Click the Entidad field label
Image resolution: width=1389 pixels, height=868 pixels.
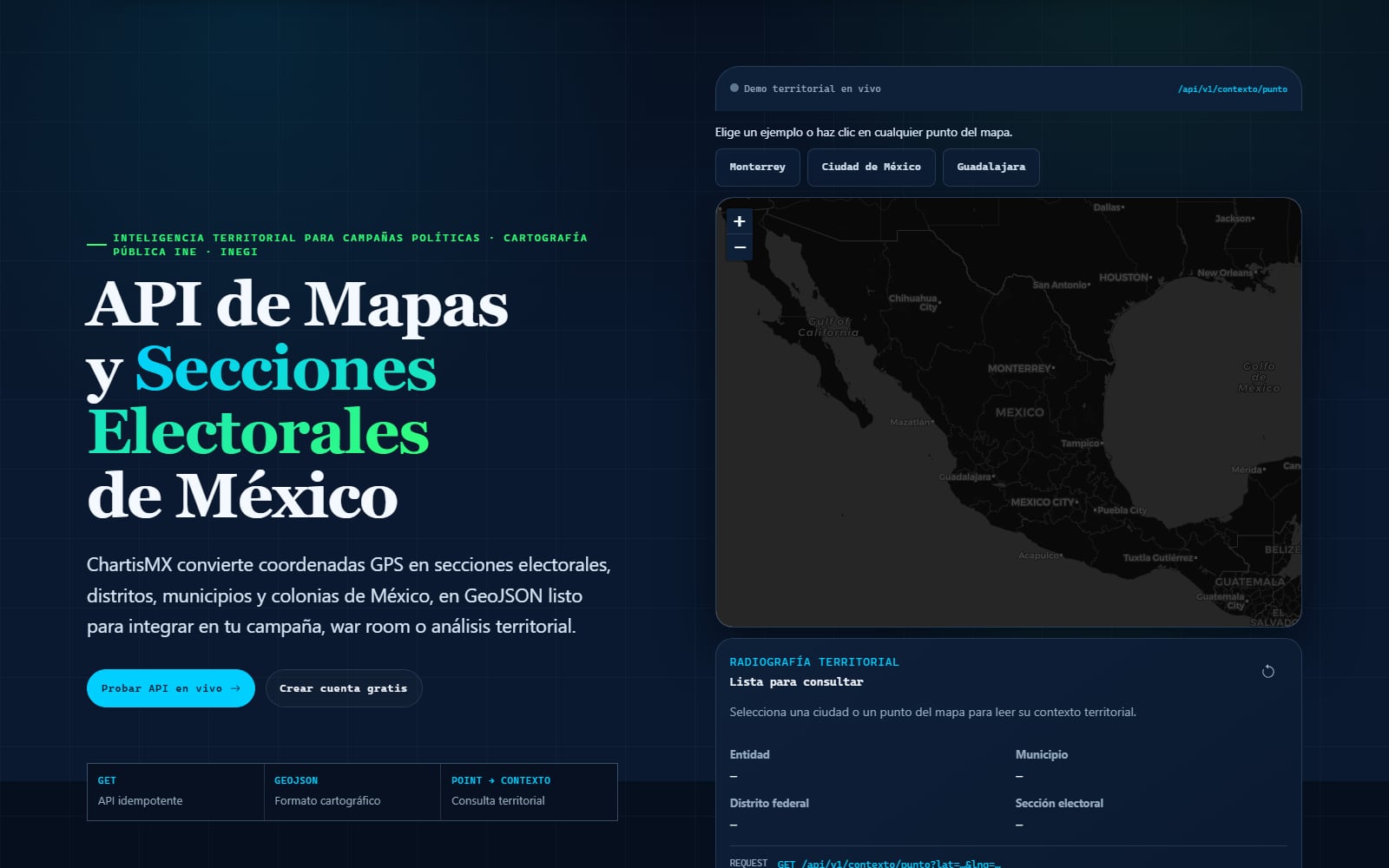(x=749, y=754)
